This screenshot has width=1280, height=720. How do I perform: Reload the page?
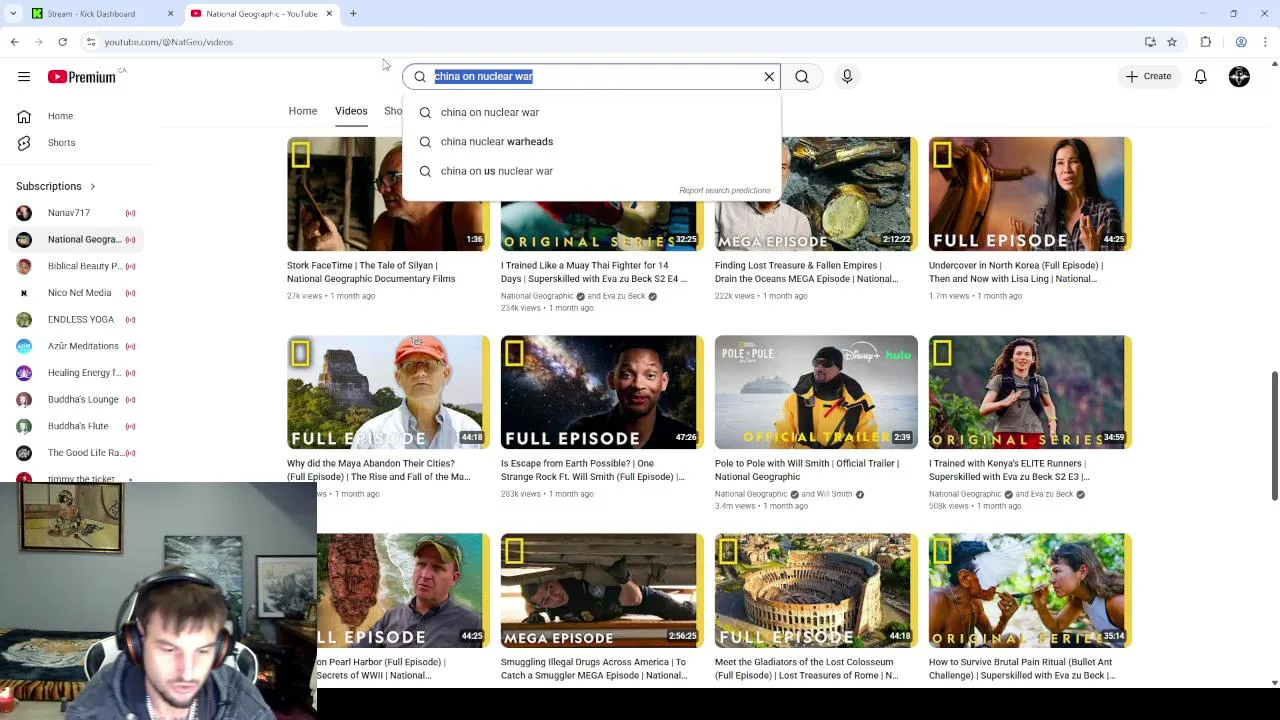coord(62,42)
